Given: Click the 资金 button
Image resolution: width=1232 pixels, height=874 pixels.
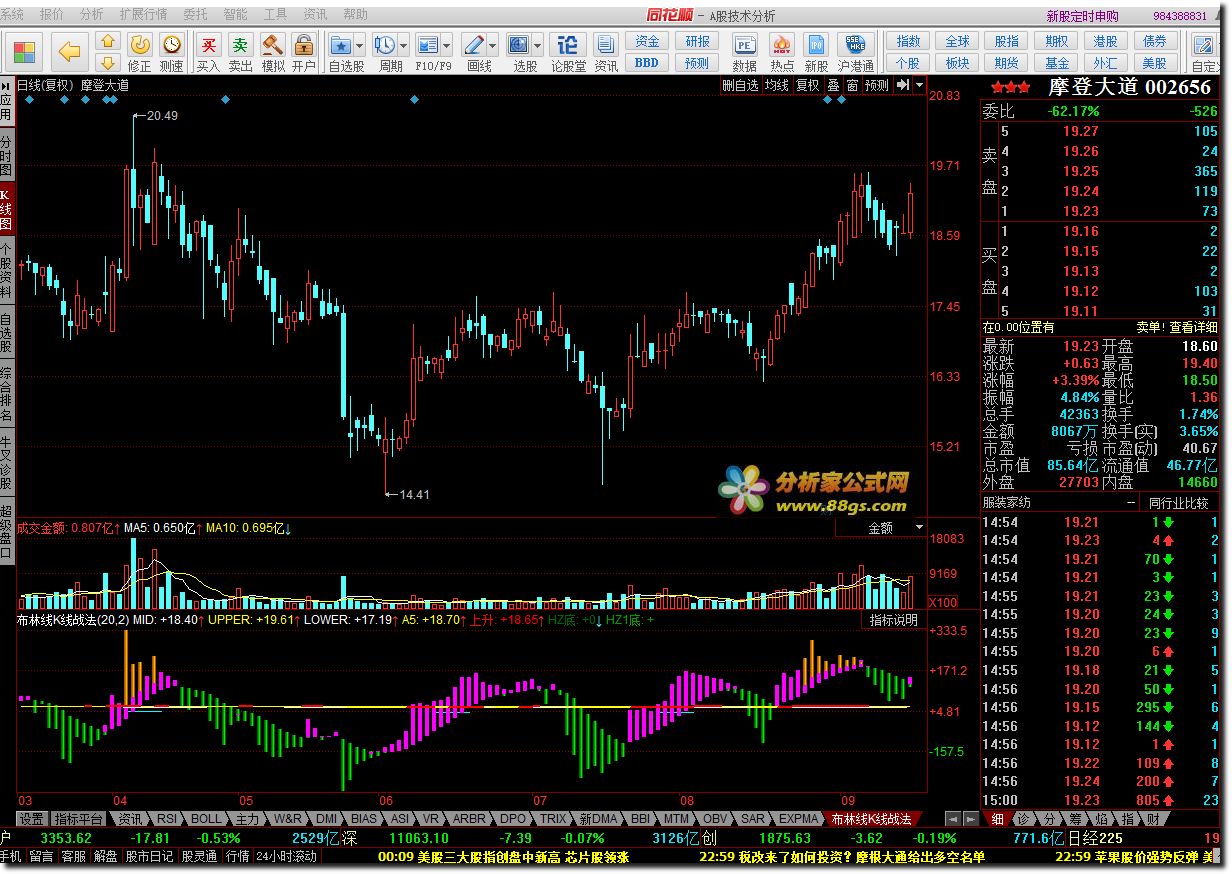Looking at the screenshot, I should tap(647, 41).
